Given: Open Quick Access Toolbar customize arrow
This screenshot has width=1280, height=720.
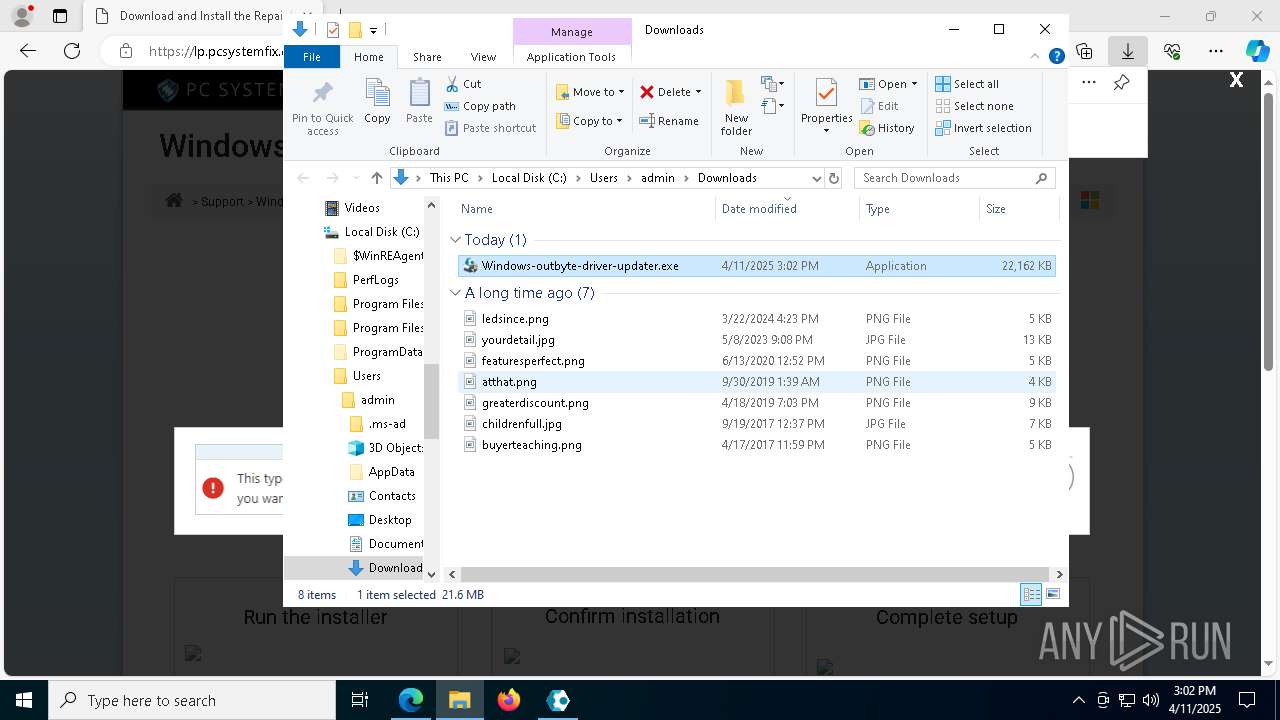Looking at the screenshot, I should pyautogui.click(x=373, y=30).
